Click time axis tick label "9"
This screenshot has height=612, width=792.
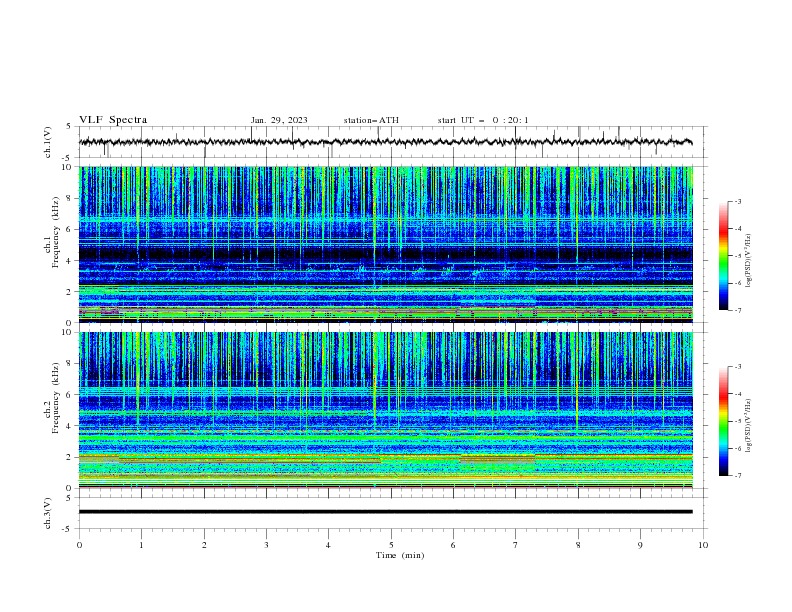coord(640,545)
